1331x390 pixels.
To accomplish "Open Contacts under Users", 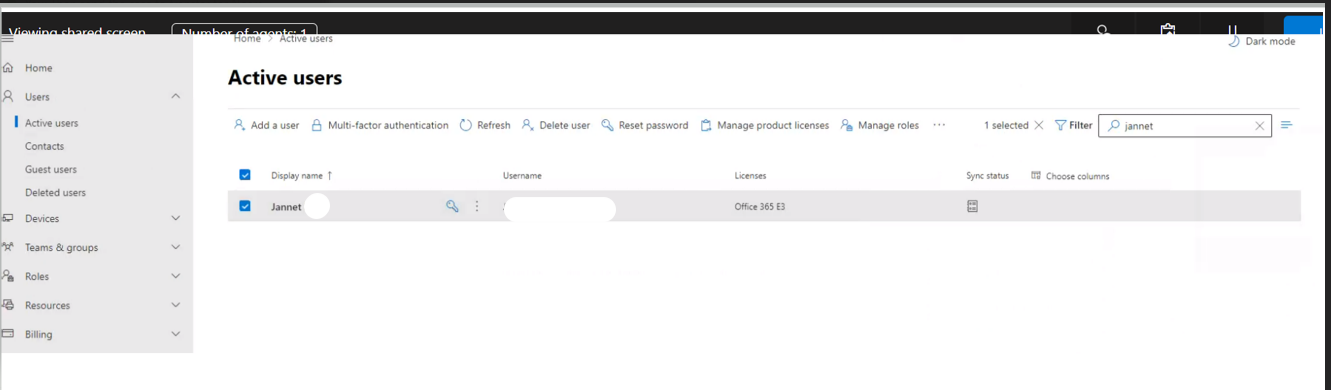I will point(44,146).
